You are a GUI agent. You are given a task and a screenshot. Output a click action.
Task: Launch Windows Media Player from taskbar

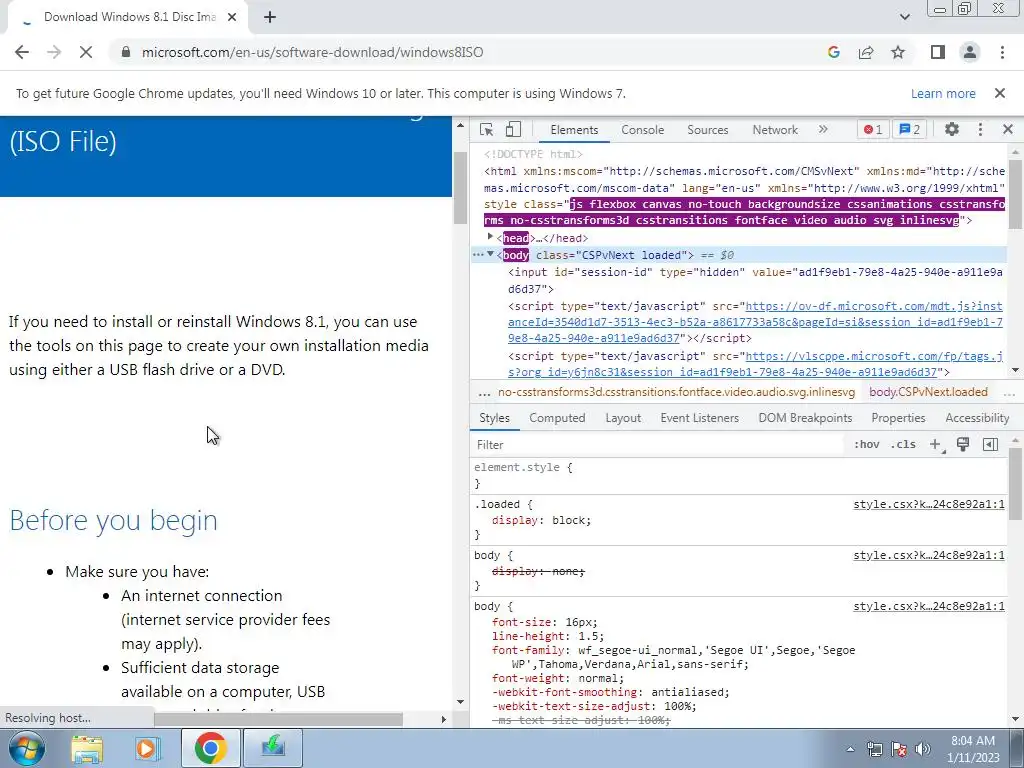click(x=147, y=748)
